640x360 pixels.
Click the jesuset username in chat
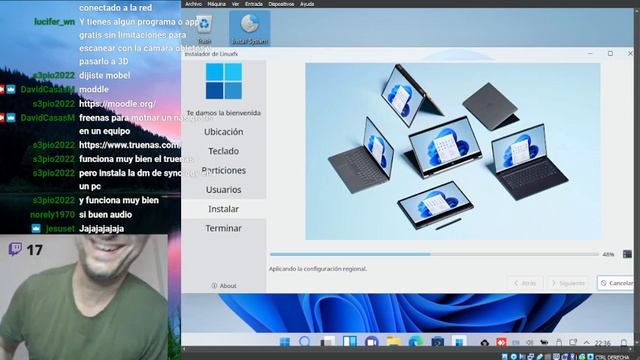pyautogui.click(x=60, y=229)
